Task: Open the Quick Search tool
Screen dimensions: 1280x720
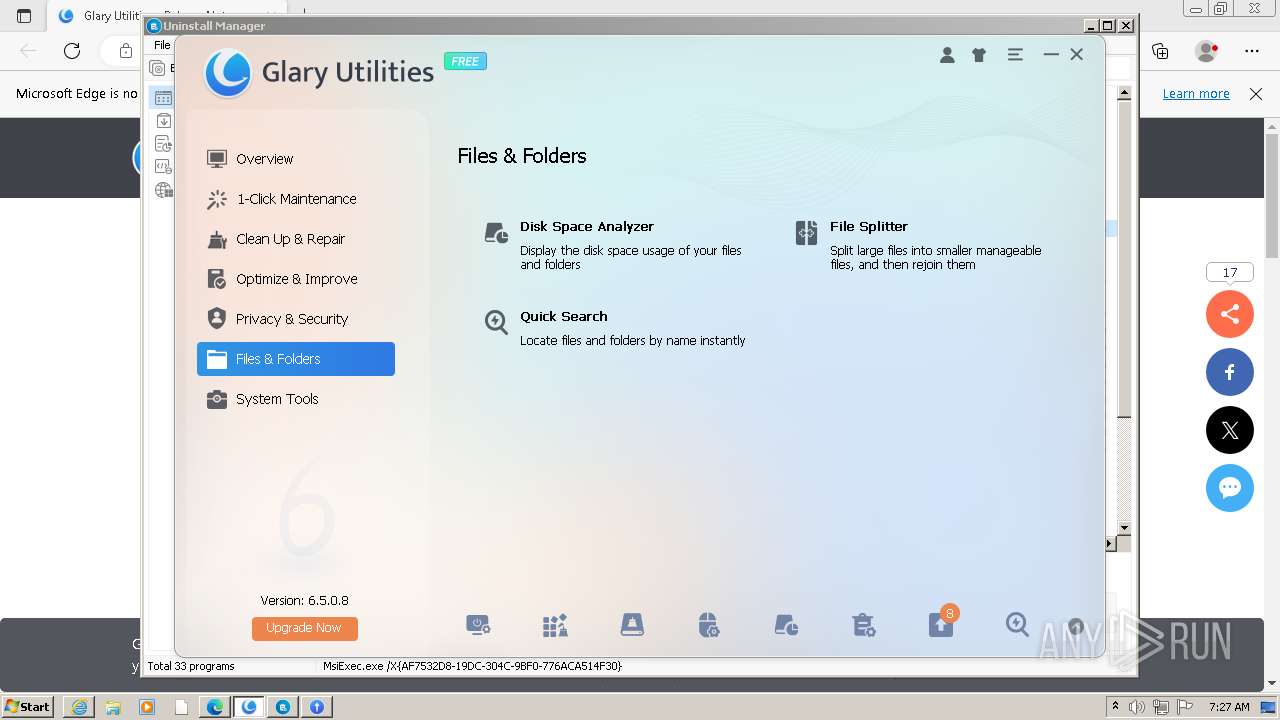Action: (x=614, y=328)
